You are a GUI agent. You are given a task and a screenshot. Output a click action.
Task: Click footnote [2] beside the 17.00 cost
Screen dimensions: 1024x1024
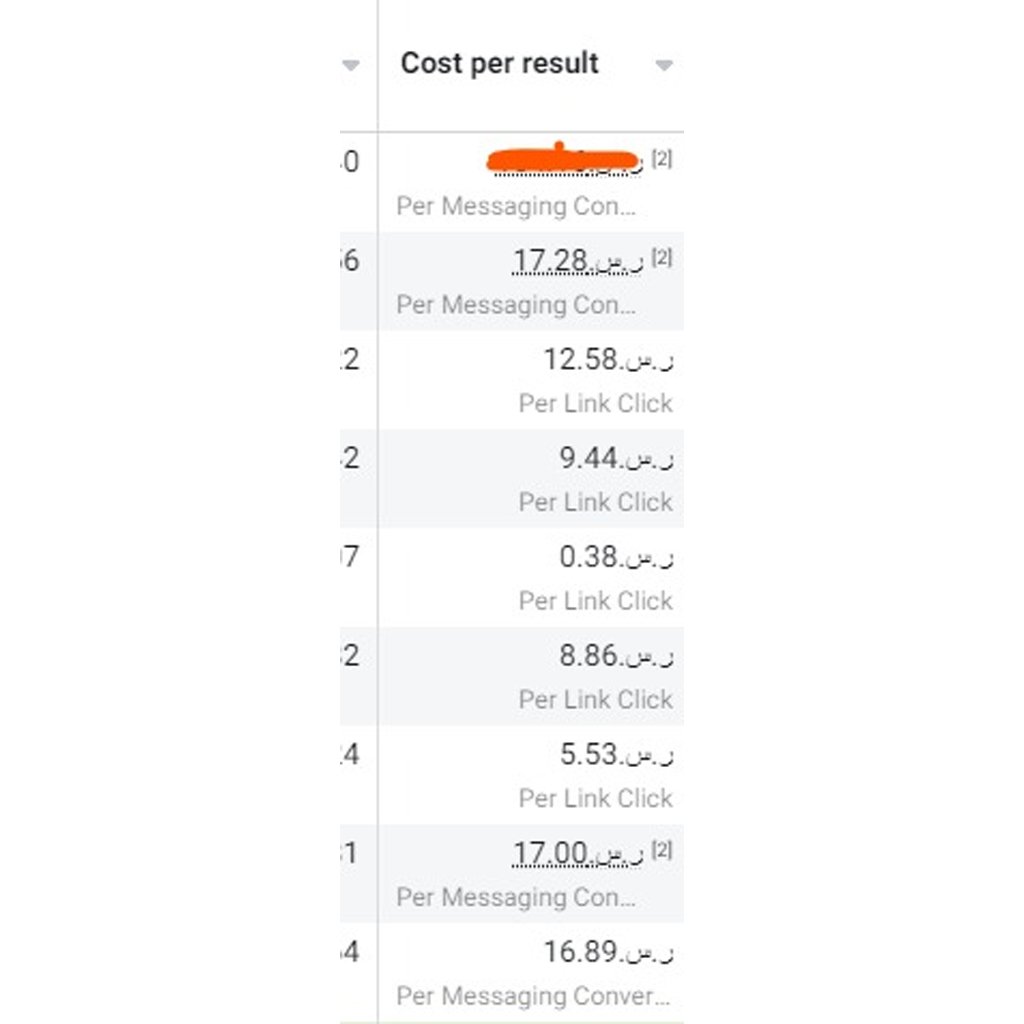click(x=662, y=850)
